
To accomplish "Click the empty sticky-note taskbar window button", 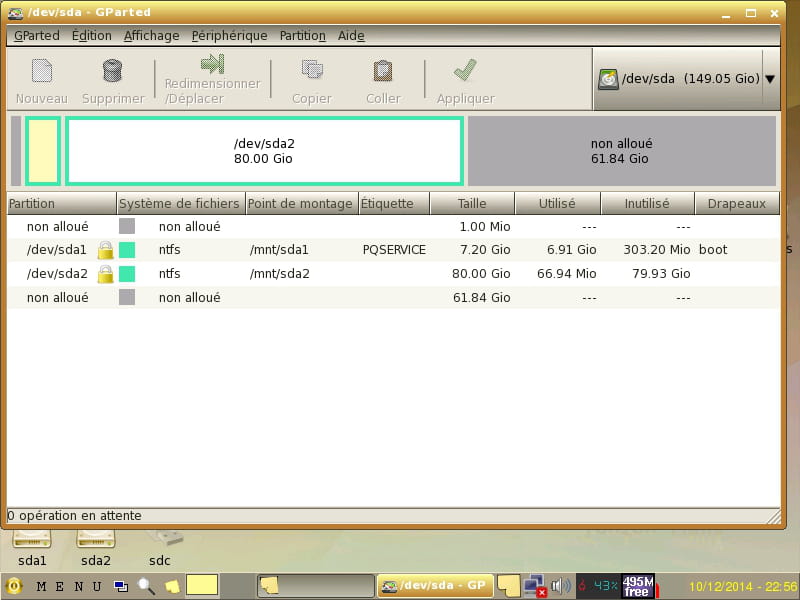I will (x=316, y=586).
